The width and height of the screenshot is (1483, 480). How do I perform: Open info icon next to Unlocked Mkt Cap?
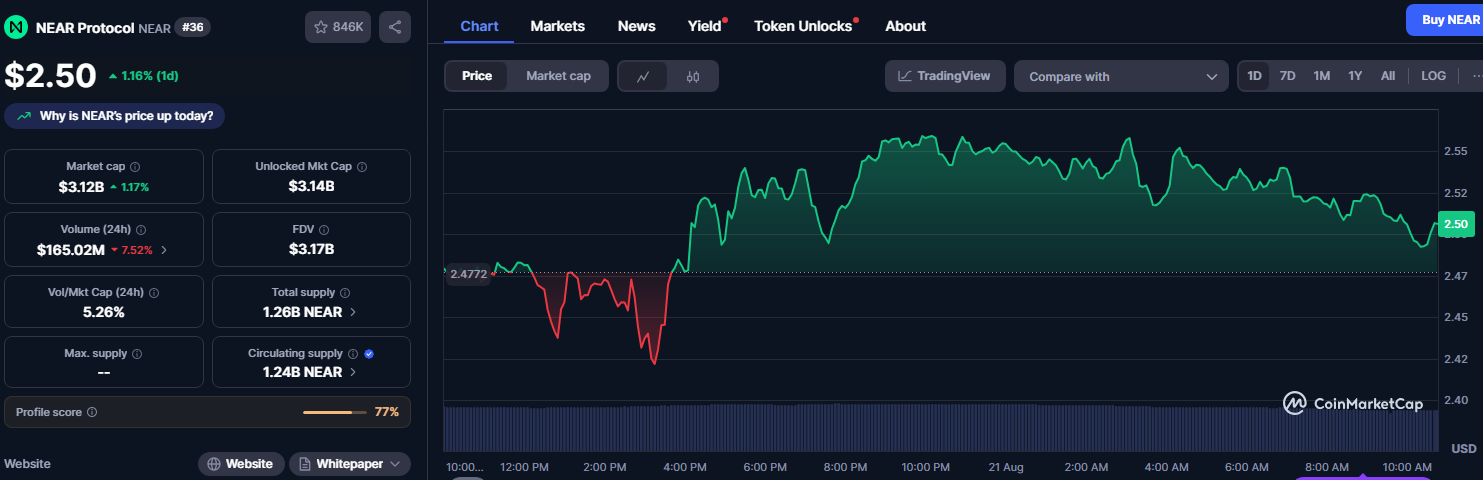coord(362,167)
